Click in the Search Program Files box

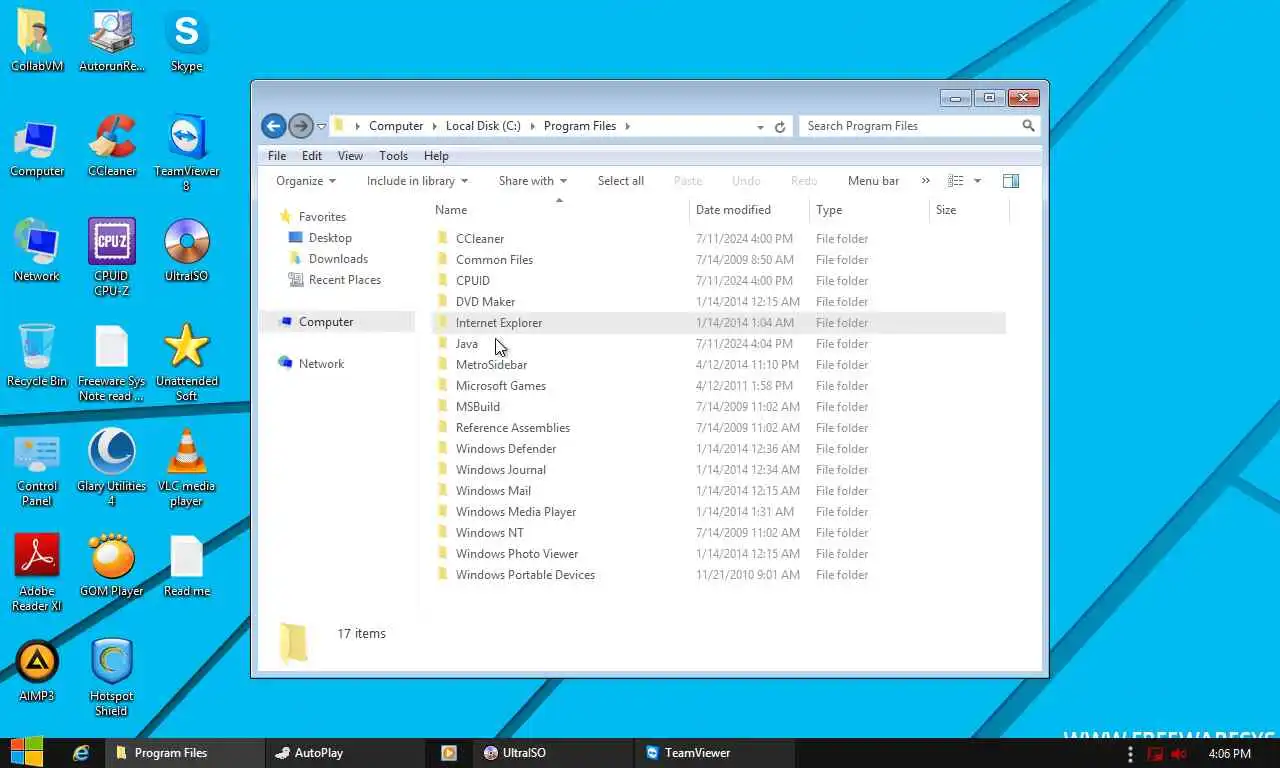[908, 126]
